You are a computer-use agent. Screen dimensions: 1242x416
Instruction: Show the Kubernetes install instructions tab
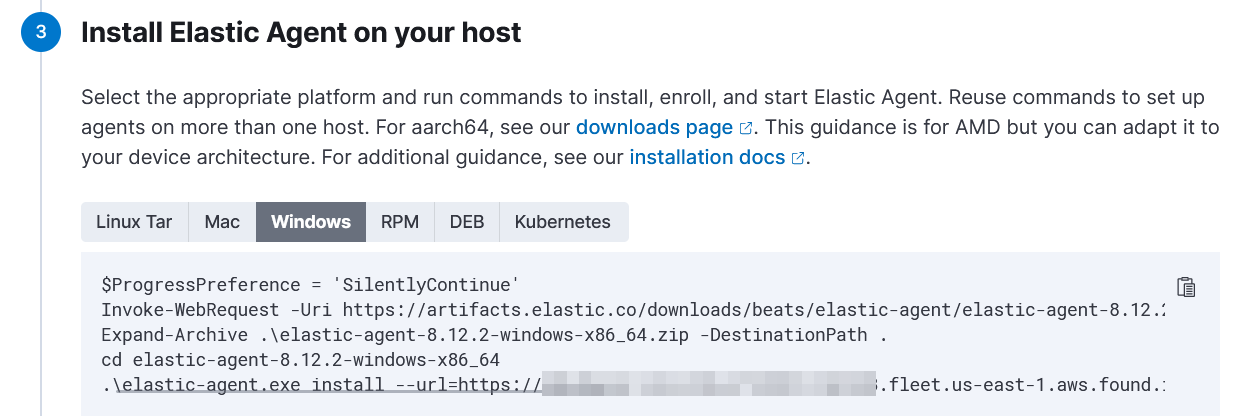tap(563, 222)
